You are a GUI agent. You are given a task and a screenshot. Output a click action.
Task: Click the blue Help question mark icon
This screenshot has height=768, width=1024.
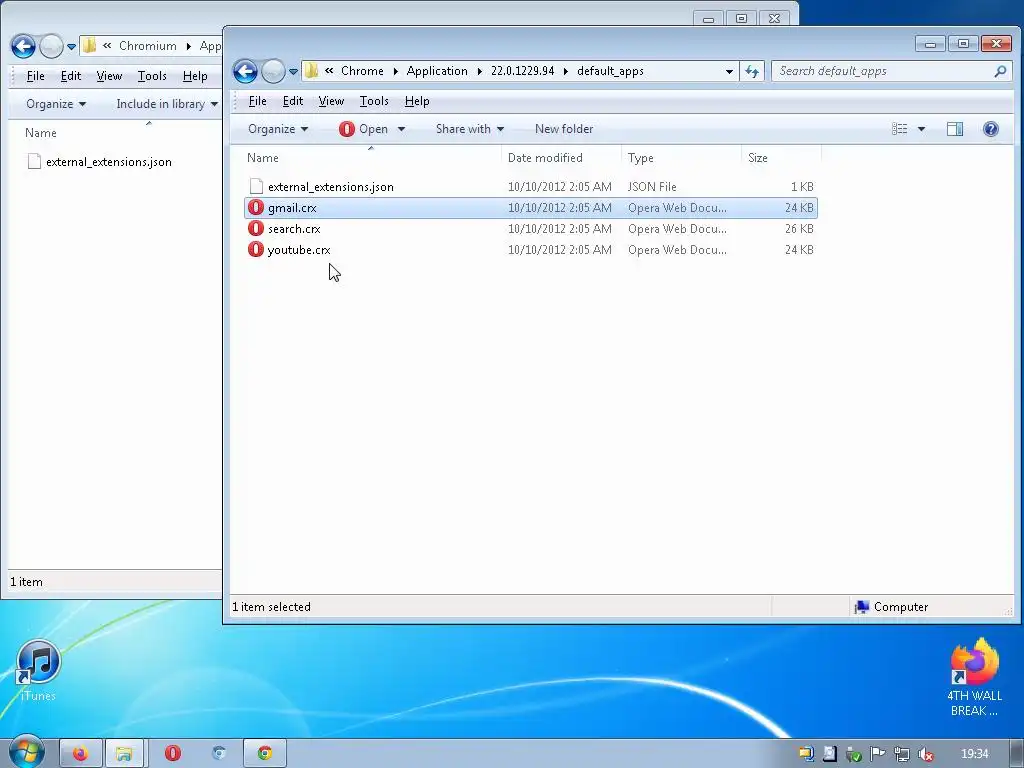point(990,129)
